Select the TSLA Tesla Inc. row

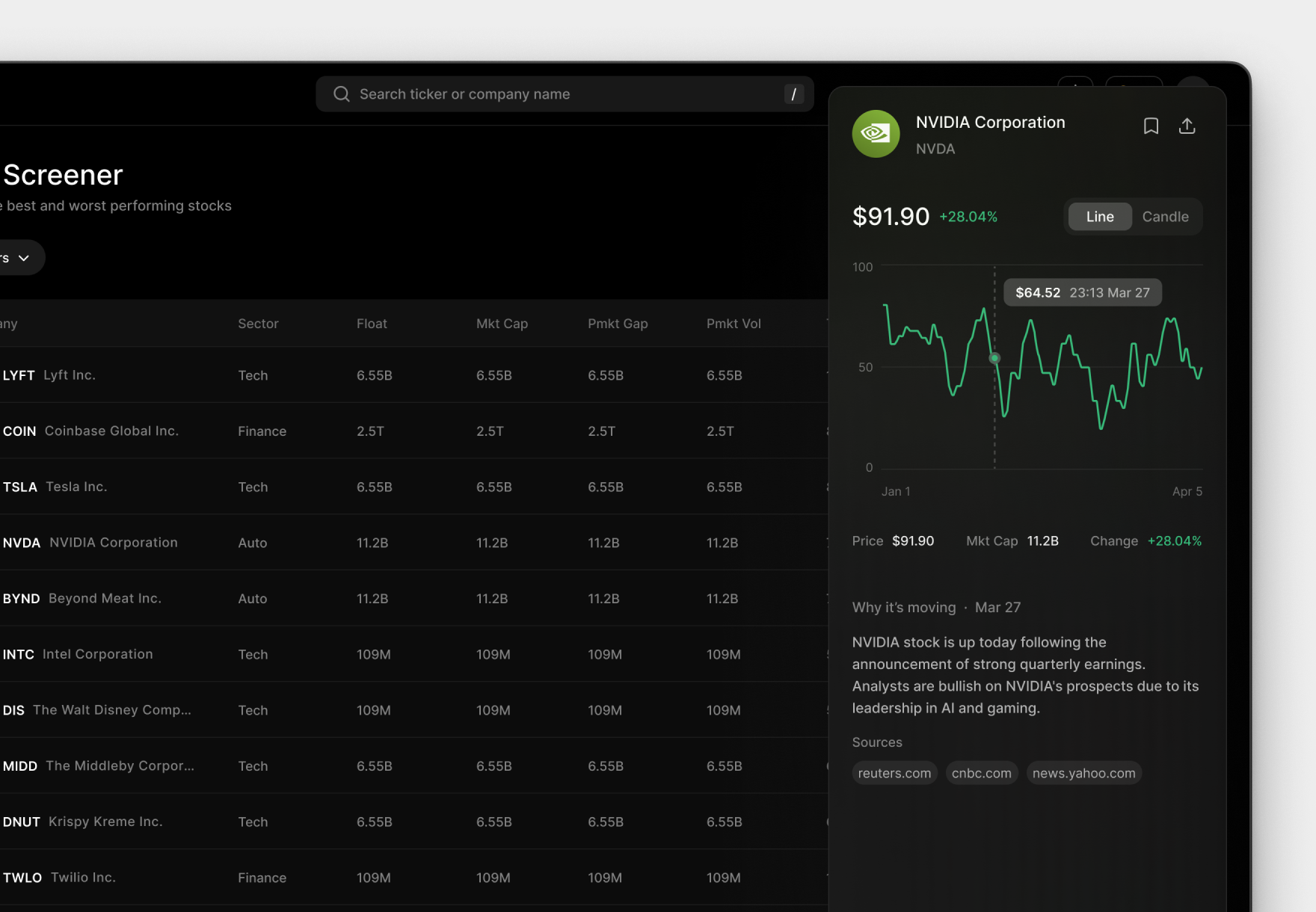pos(413,487)
